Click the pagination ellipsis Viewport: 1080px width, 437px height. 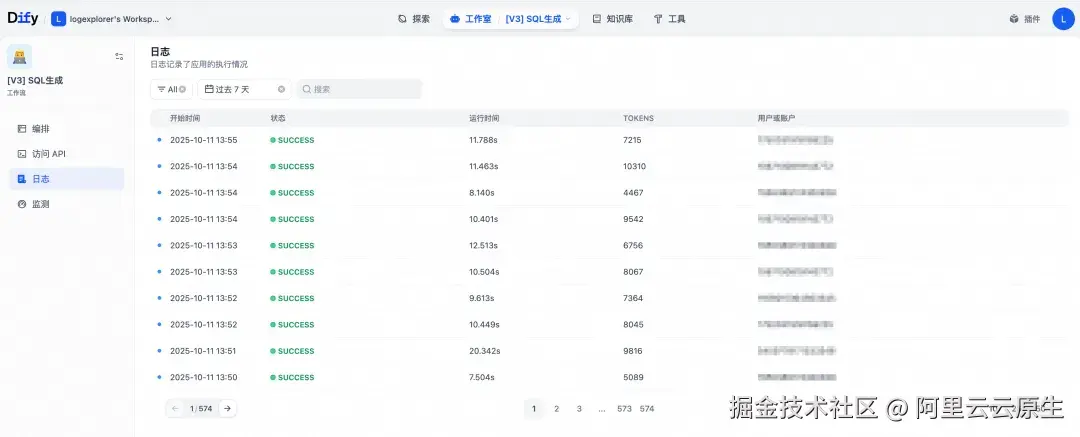pos(602,409)
